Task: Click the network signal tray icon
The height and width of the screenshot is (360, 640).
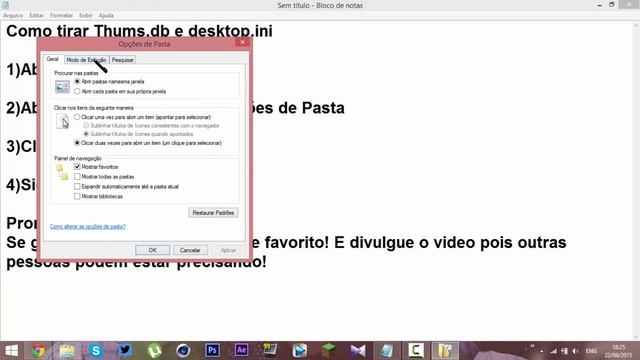Action: coord(553,351)
